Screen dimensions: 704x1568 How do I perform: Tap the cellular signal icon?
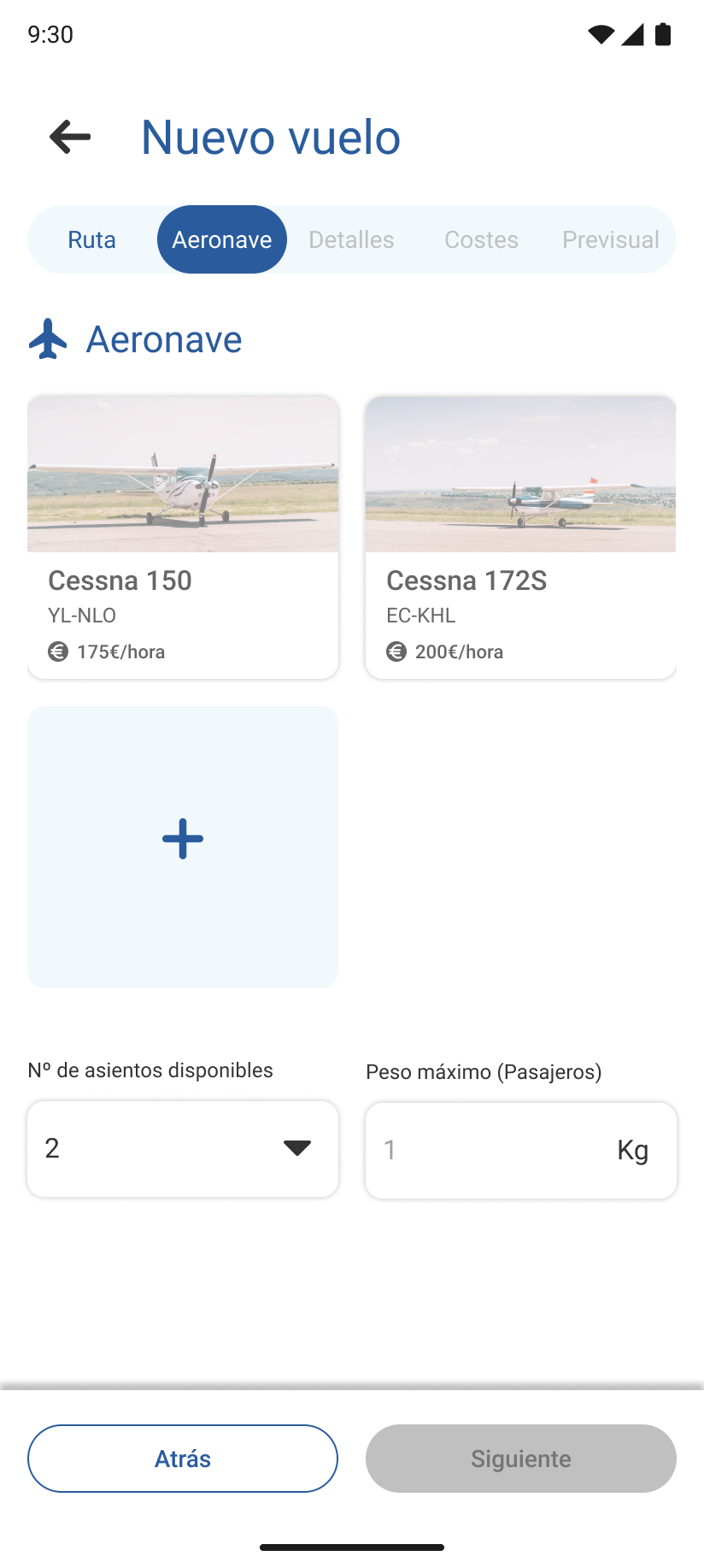click(632, 34)
